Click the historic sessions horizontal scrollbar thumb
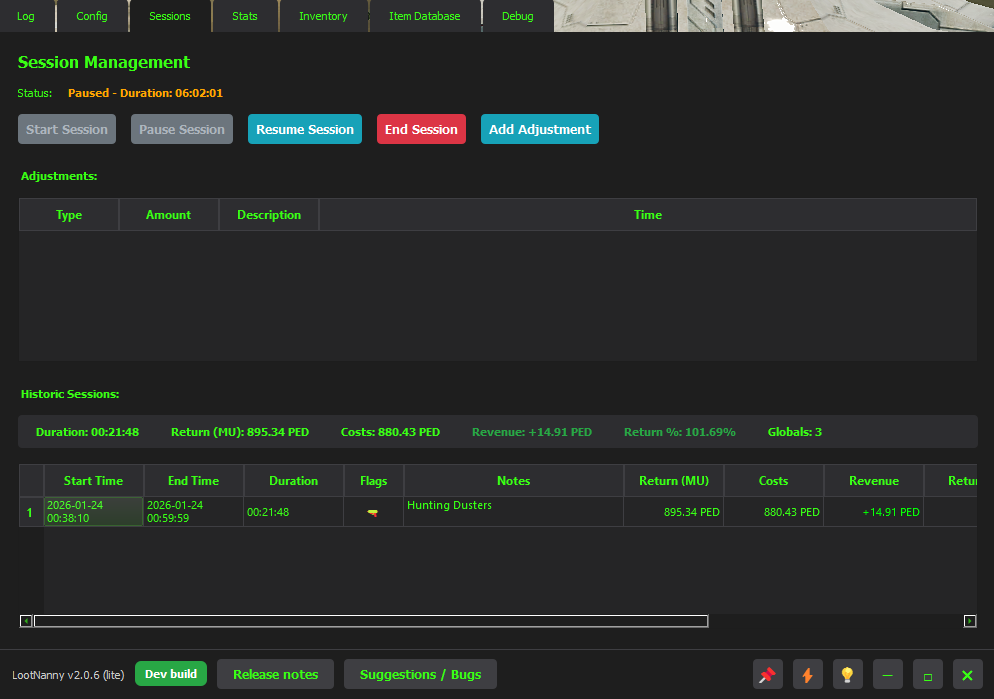The height and width of the screenshot is (699, 994). 371,621
